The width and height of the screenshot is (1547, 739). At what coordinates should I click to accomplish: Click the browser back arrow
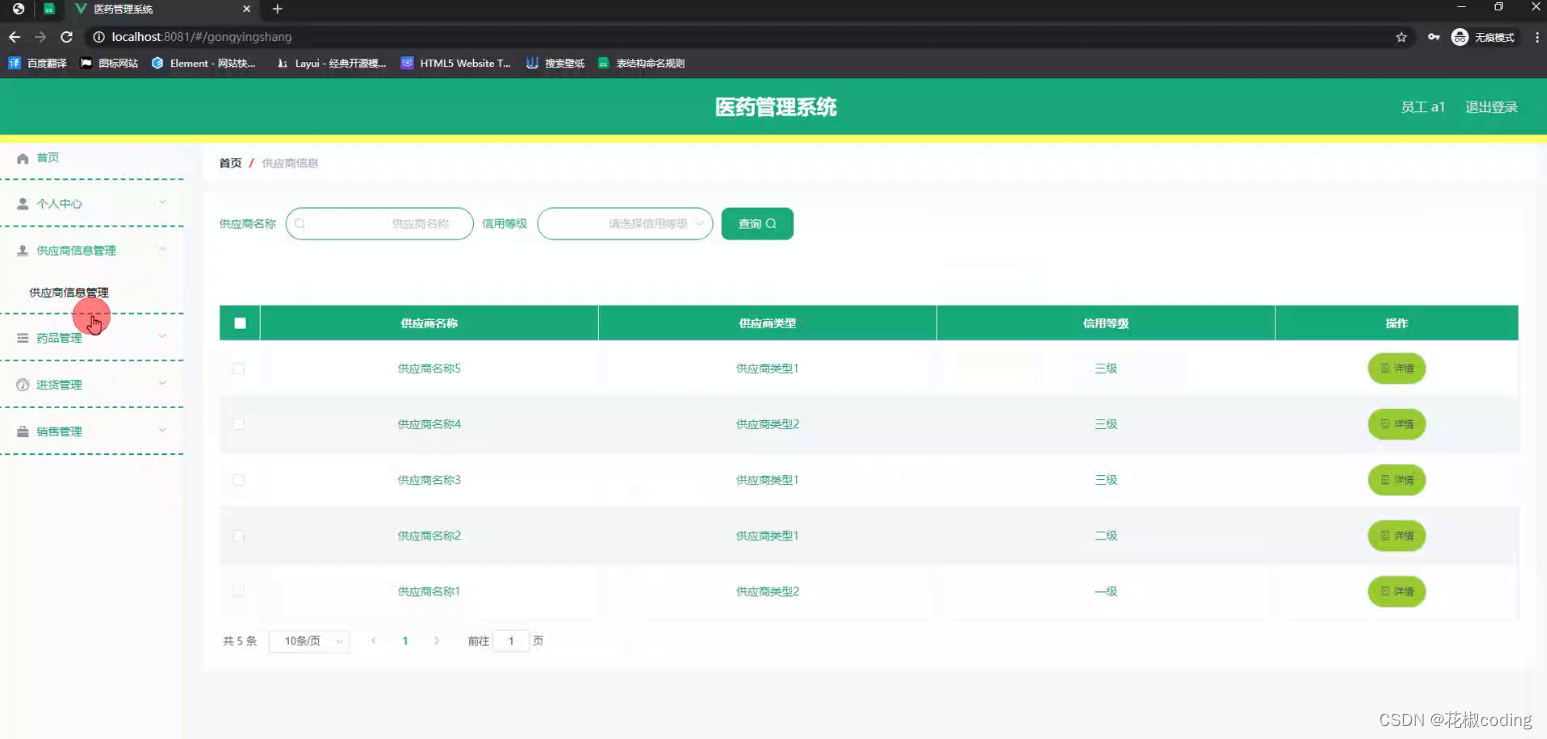click(15, 37)
